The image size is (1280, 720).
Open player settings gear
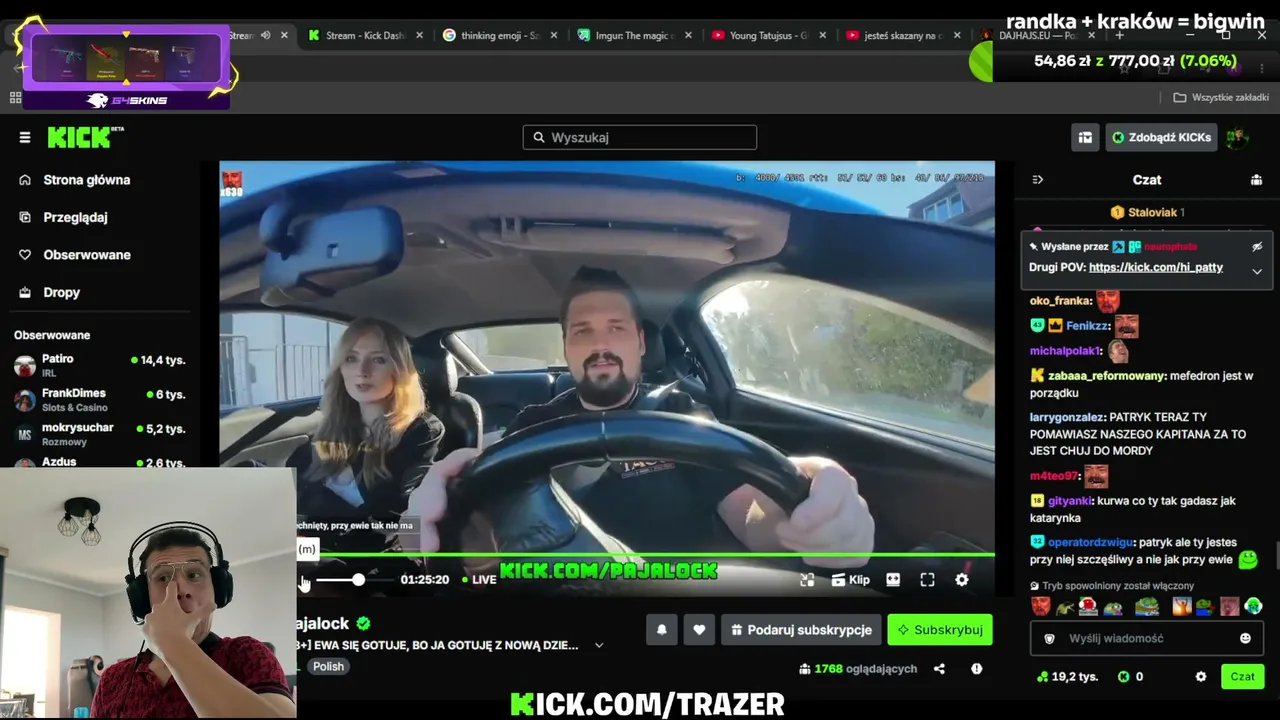[x=962, y=580]
